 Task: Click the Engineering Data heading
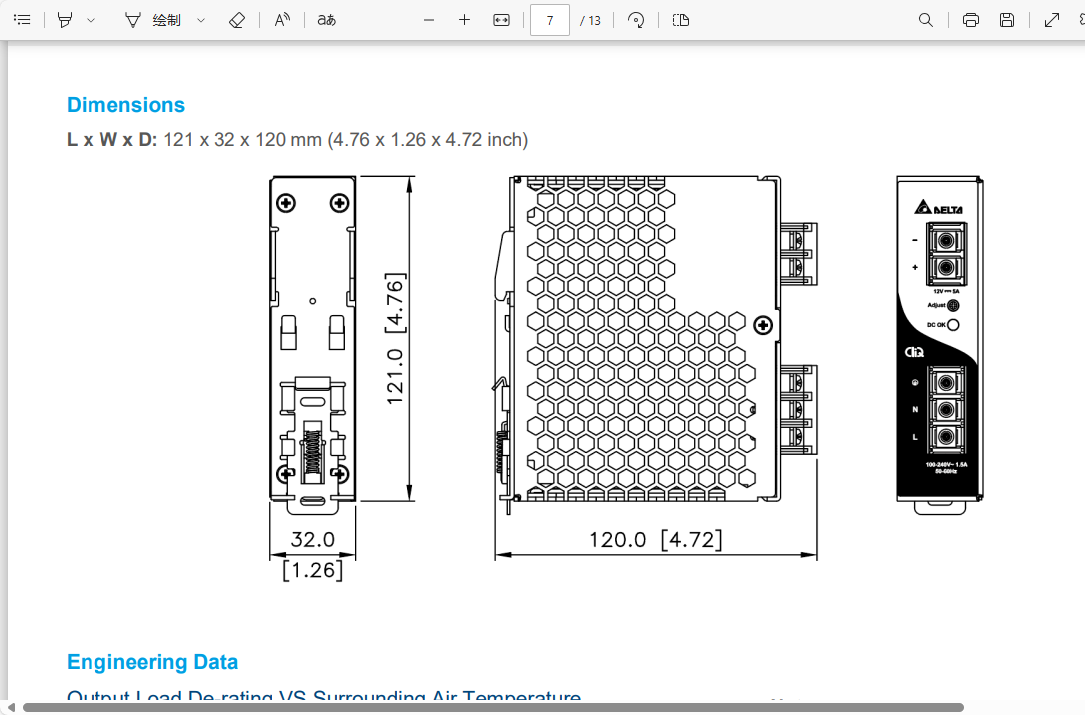pyautogui.click(x=152, y=662)
